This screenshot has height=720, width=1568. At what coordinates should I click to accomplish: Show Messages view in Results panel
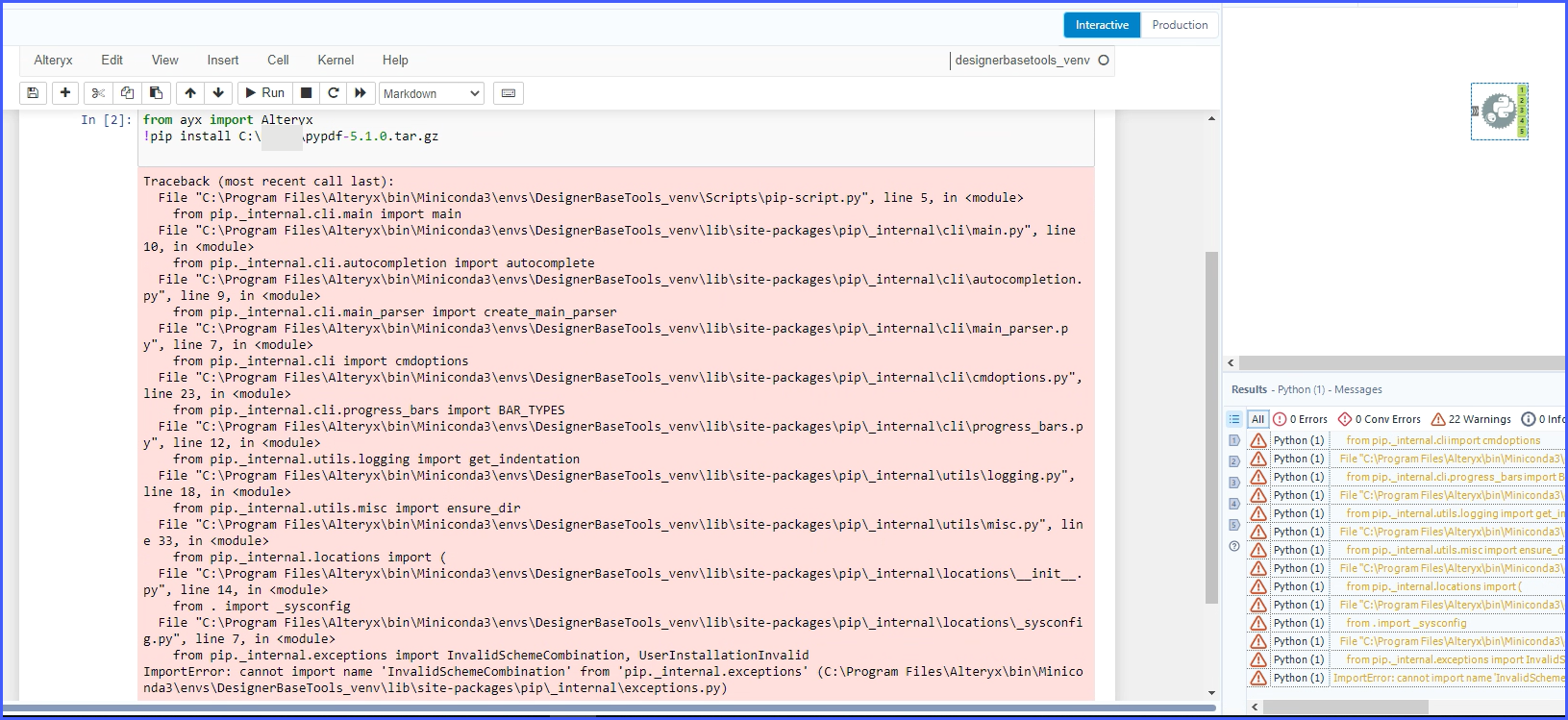[1234, 419]
